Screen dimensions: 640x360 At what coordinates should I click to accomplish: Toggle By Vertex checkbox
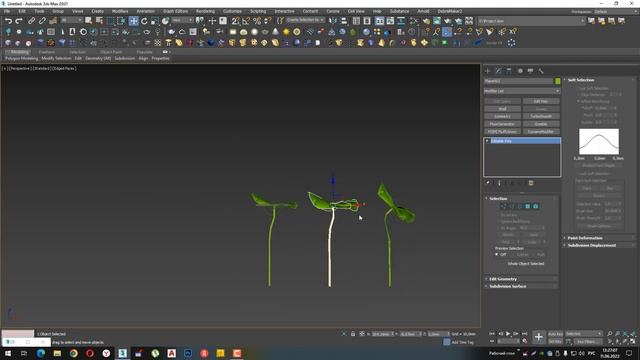[x=498, y=215]
